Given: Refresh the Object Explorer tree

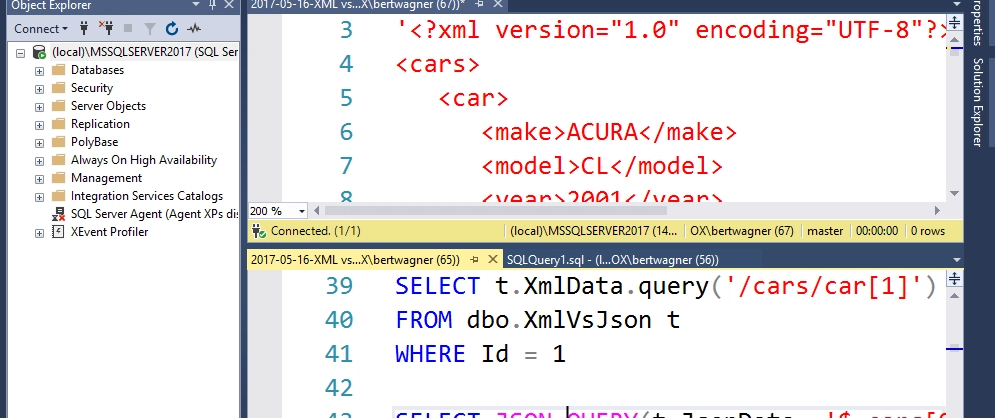Looking at the screenshot, I should tap(171, 29).
